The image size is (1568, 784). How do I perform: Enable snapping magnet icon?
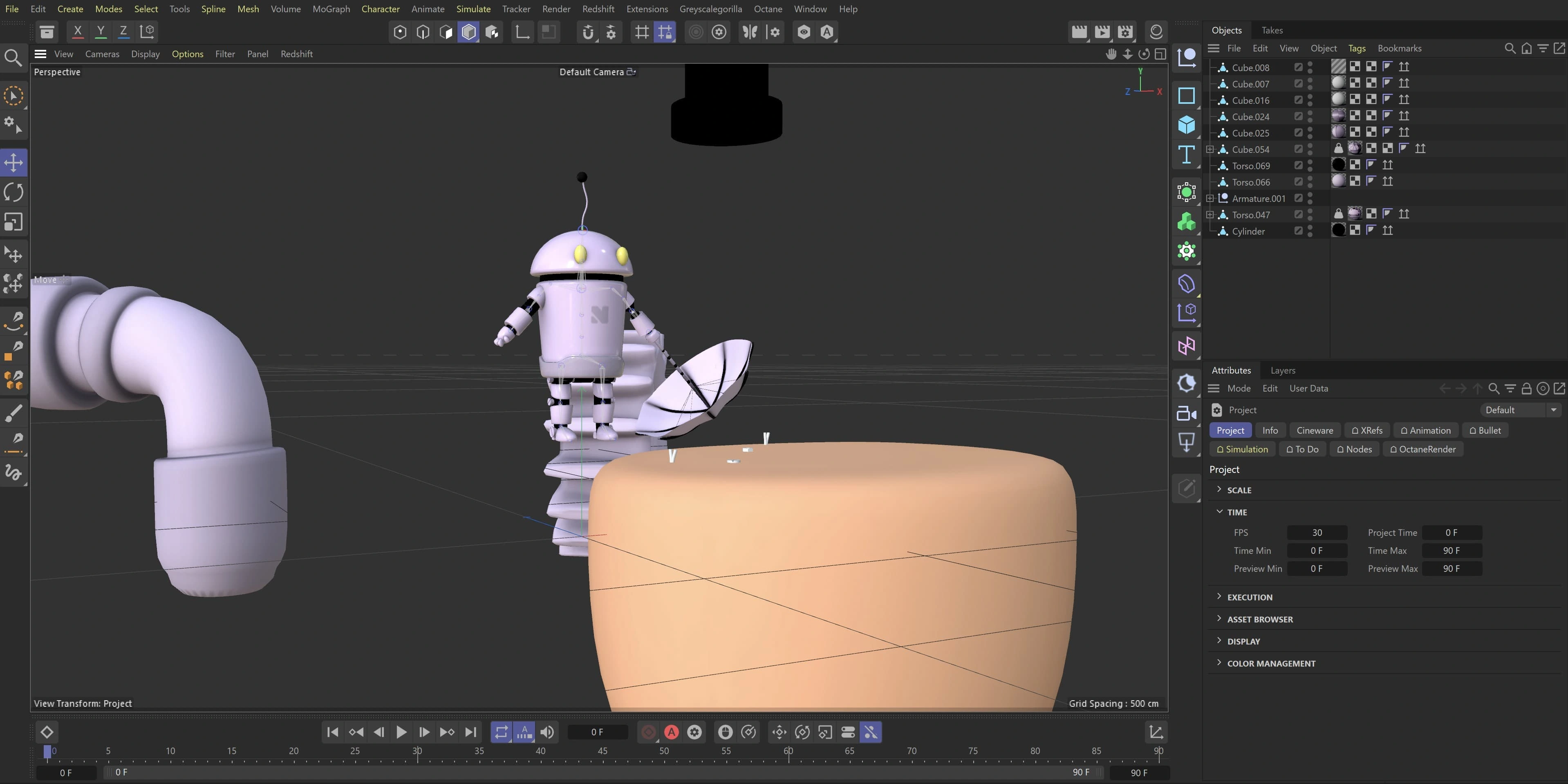[x=587, y=32]
